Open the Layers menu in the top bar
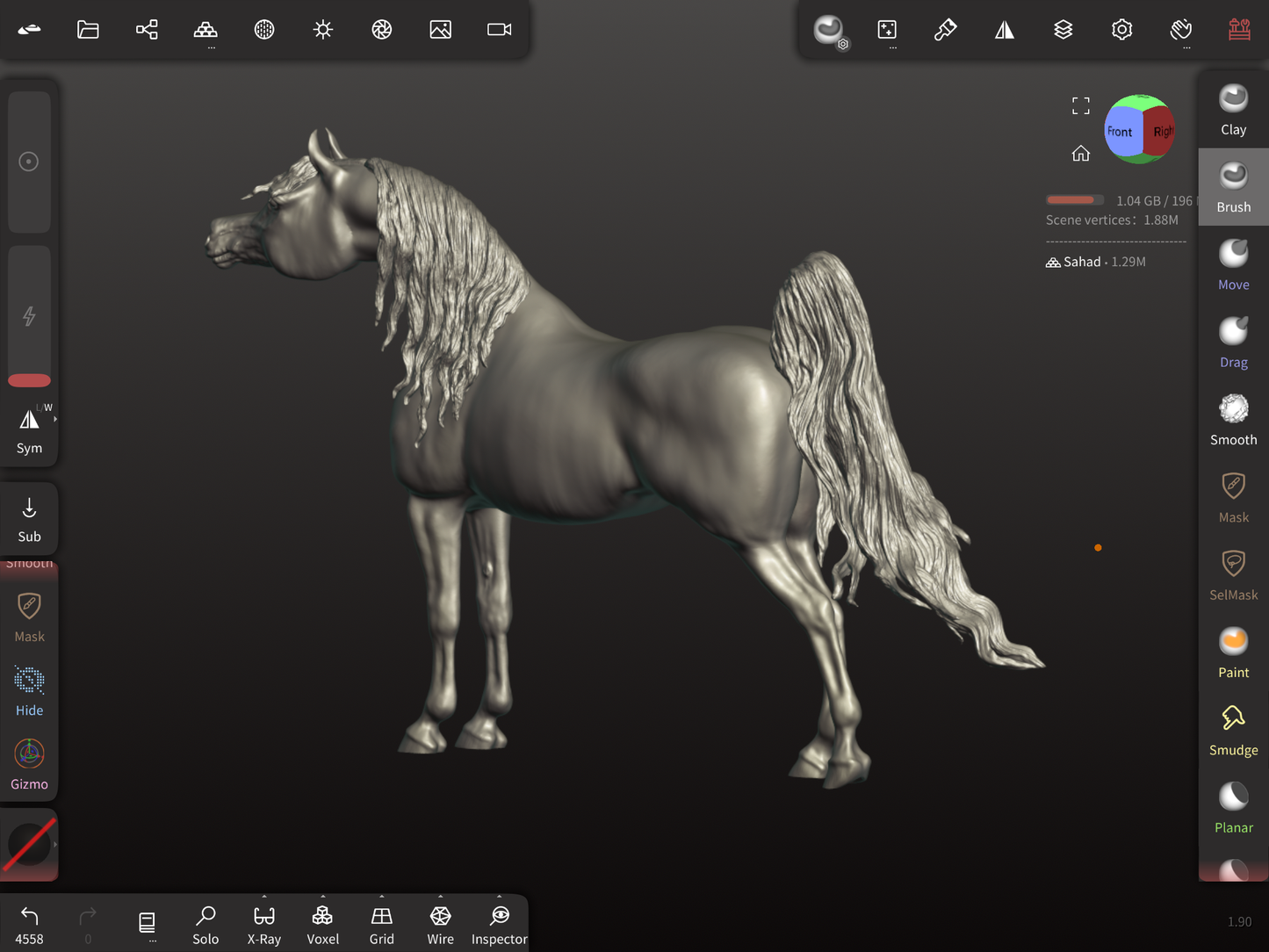The height and width of the screenshot is (952, 1269). pos(1063,30)
